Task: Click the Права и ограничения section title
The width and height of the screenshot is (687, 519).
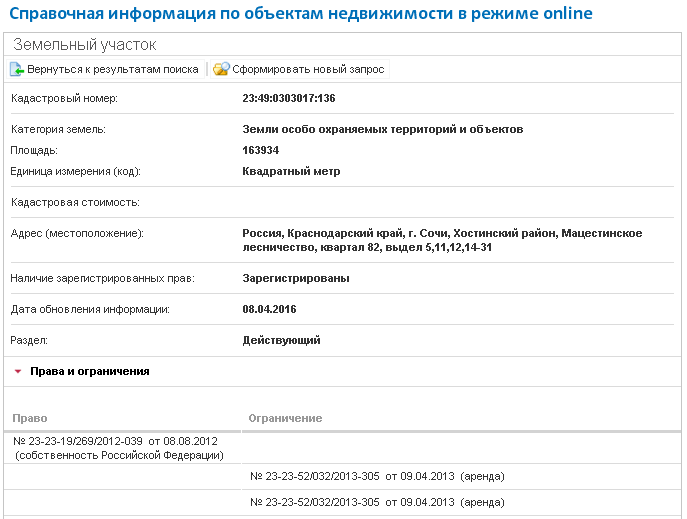Action: point(90,371)
